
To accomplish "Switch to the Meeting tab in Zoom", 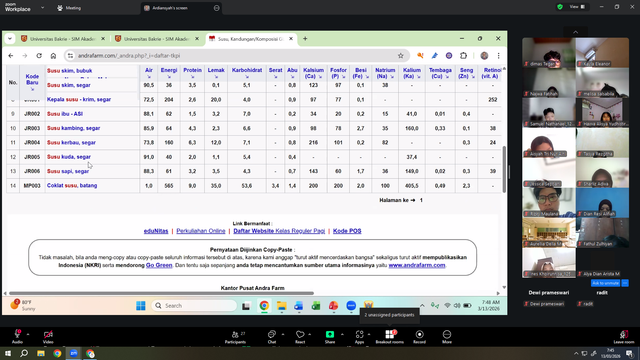I will pos(69,8).
